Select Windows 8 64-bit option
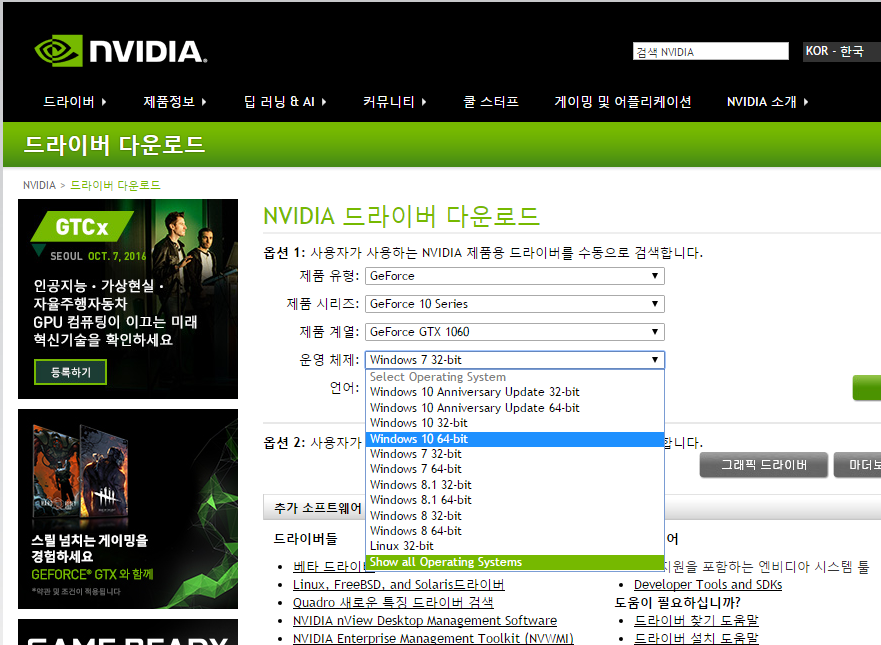This screenshot has height=645, width=881. coord(515,531)
